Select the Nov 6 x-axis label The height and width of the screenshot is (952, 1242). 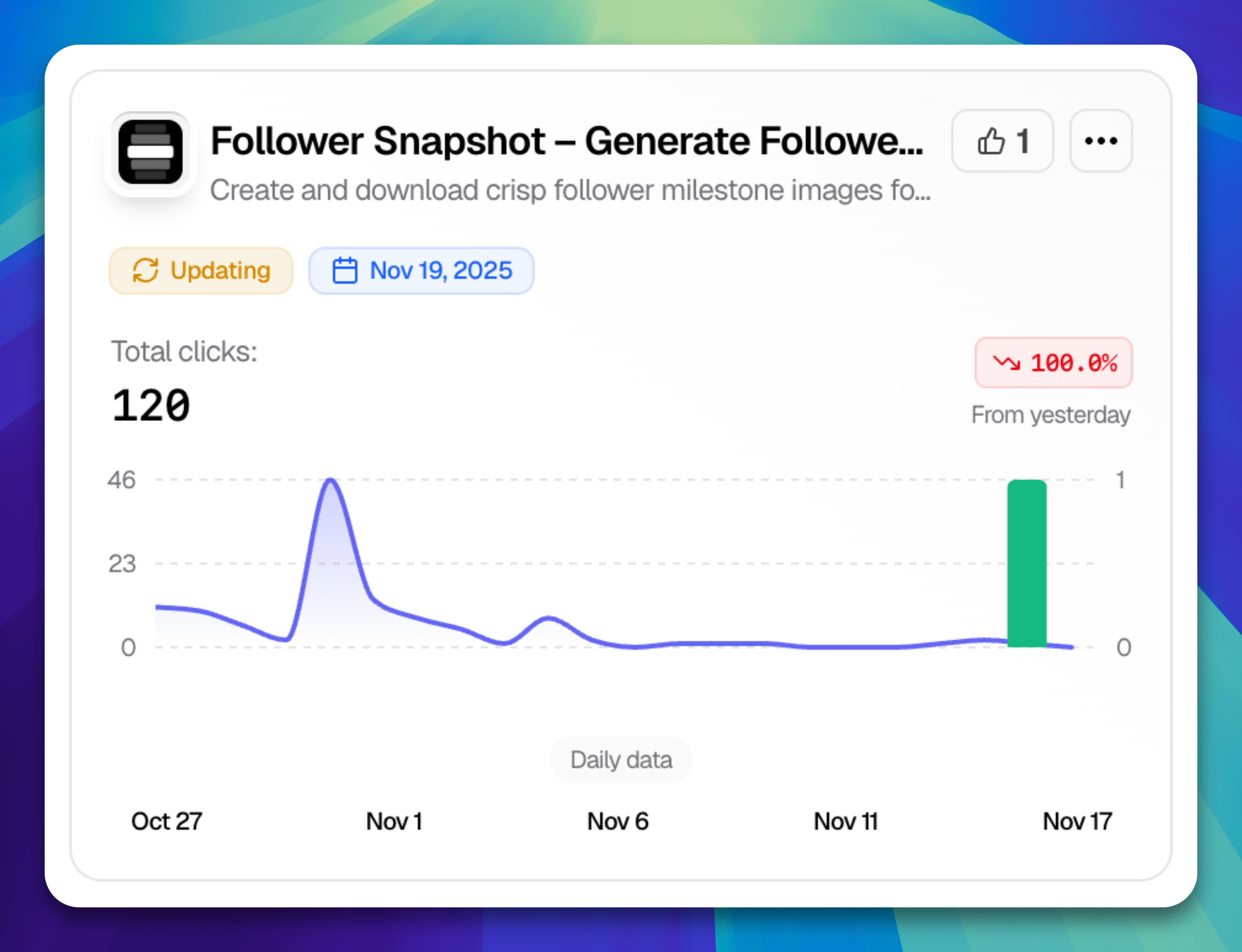point(617,821)
